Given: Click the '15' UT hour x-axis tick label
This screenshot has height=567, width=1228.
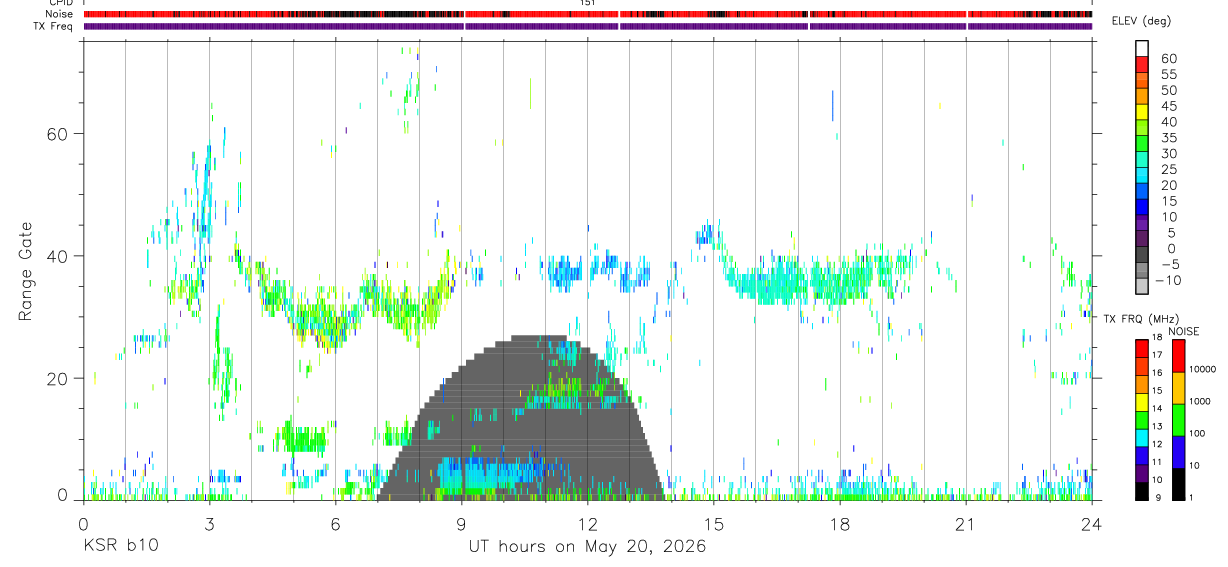Looking at the screenshot, I should [714, 524].
